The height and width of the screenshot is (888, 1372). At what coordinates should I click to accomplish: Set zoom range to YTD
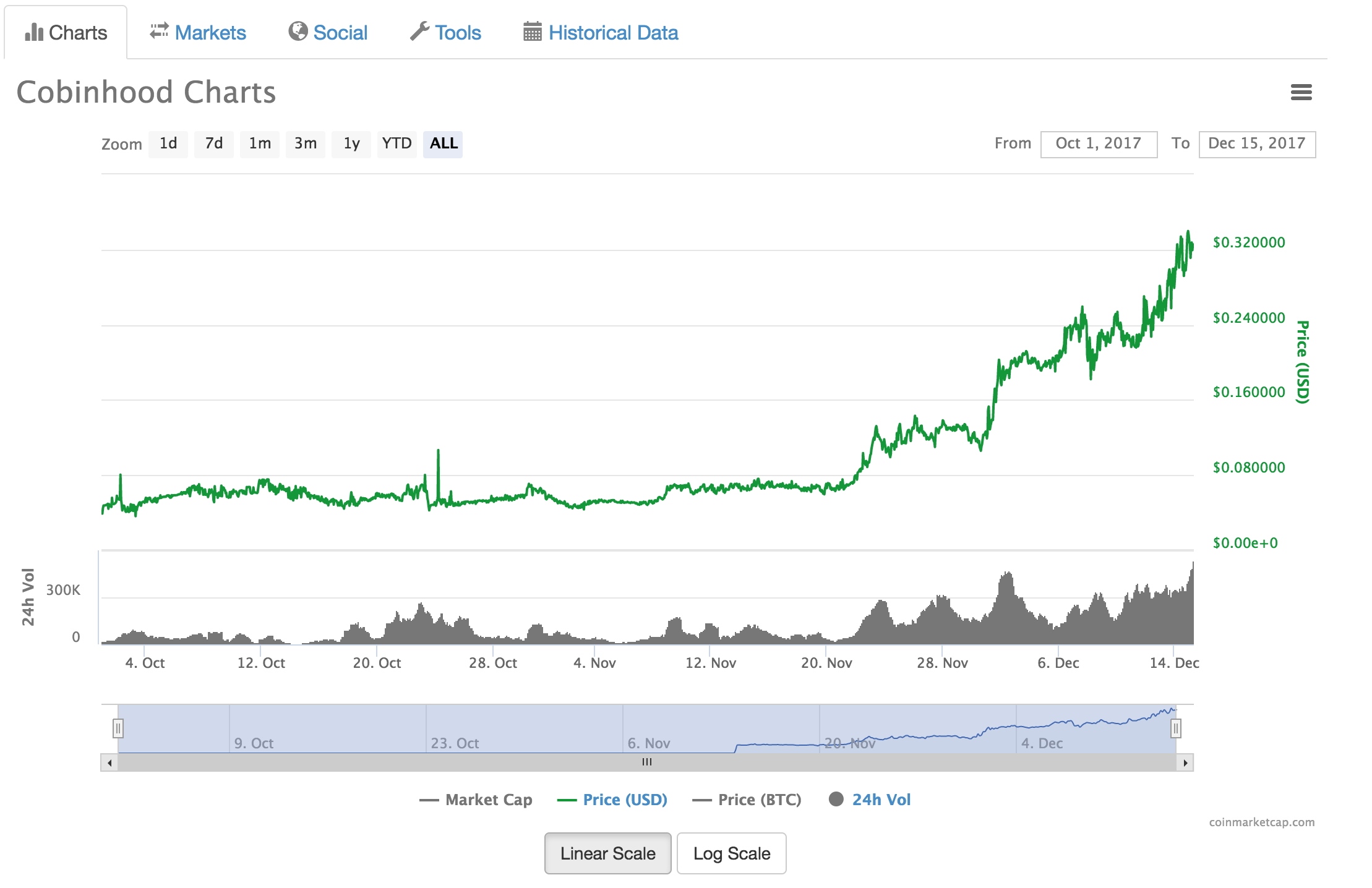[397, 144]
